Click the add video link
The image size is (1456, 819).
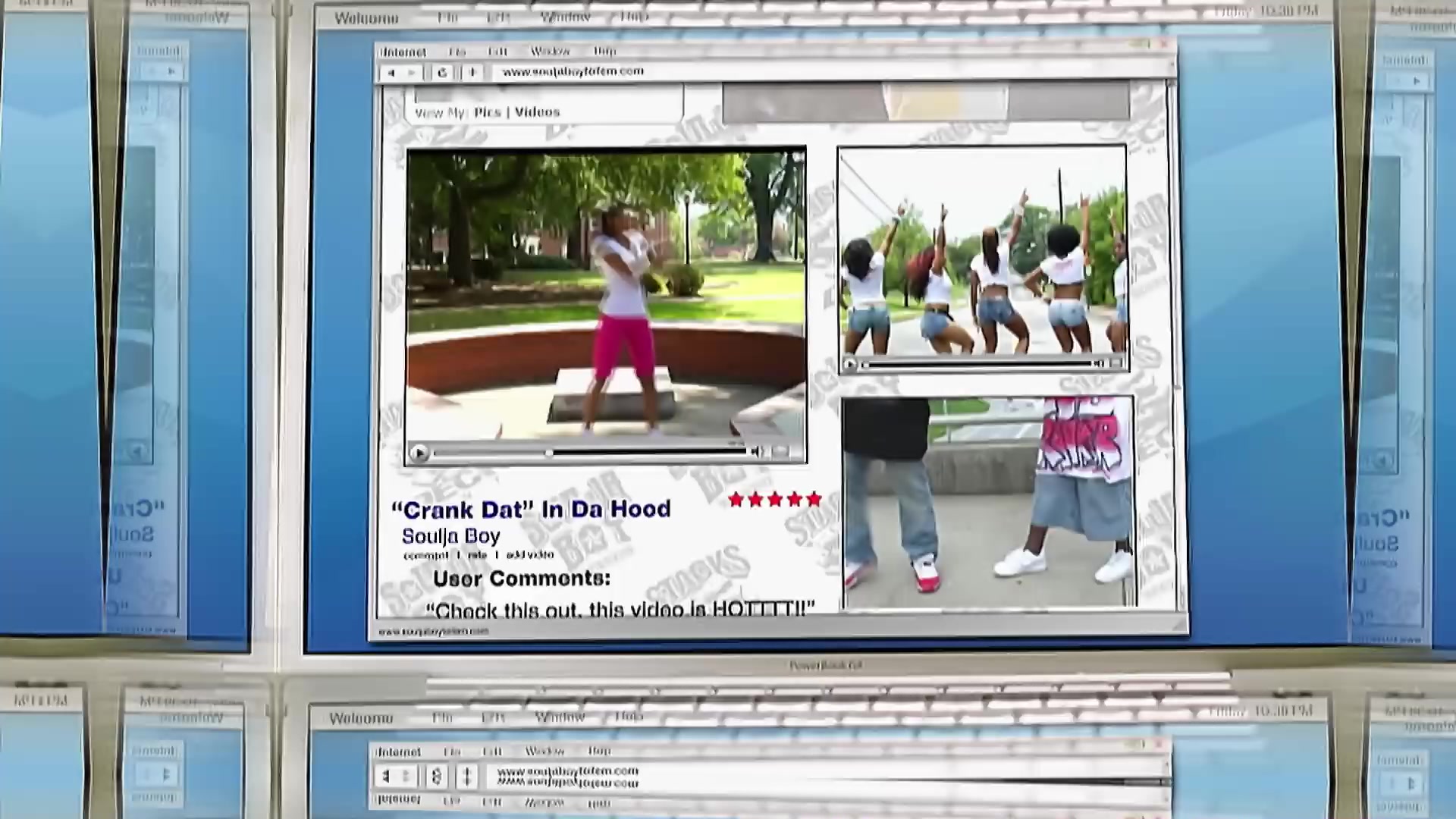click(x=529, y=555)
